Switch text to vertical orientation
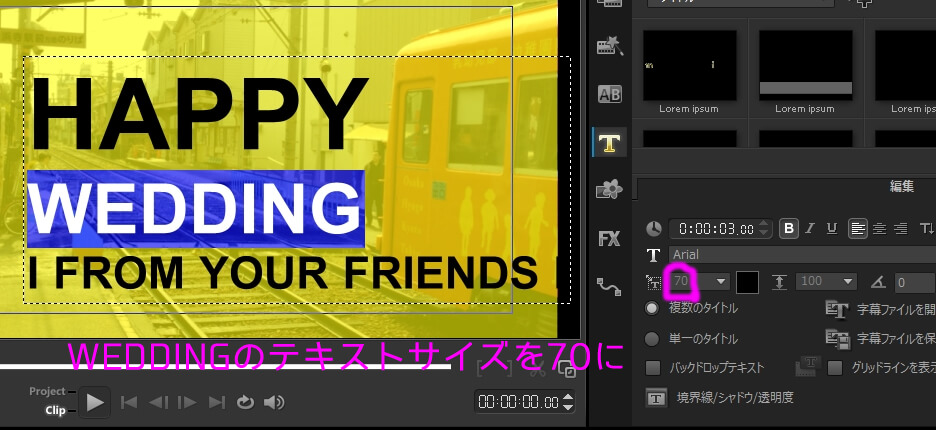This screenshot has height=430, width=936. 927,228
